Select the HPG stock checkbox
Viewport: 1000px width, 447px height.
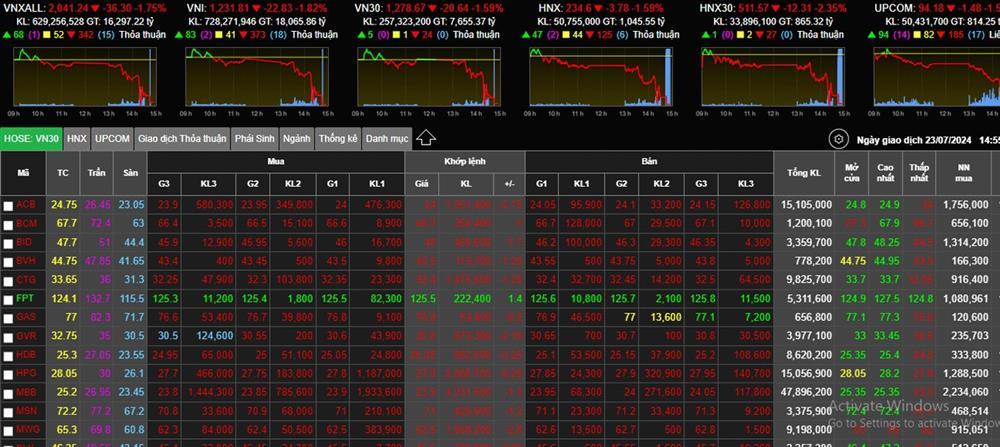pyautogui.click(x=9, y=372)
